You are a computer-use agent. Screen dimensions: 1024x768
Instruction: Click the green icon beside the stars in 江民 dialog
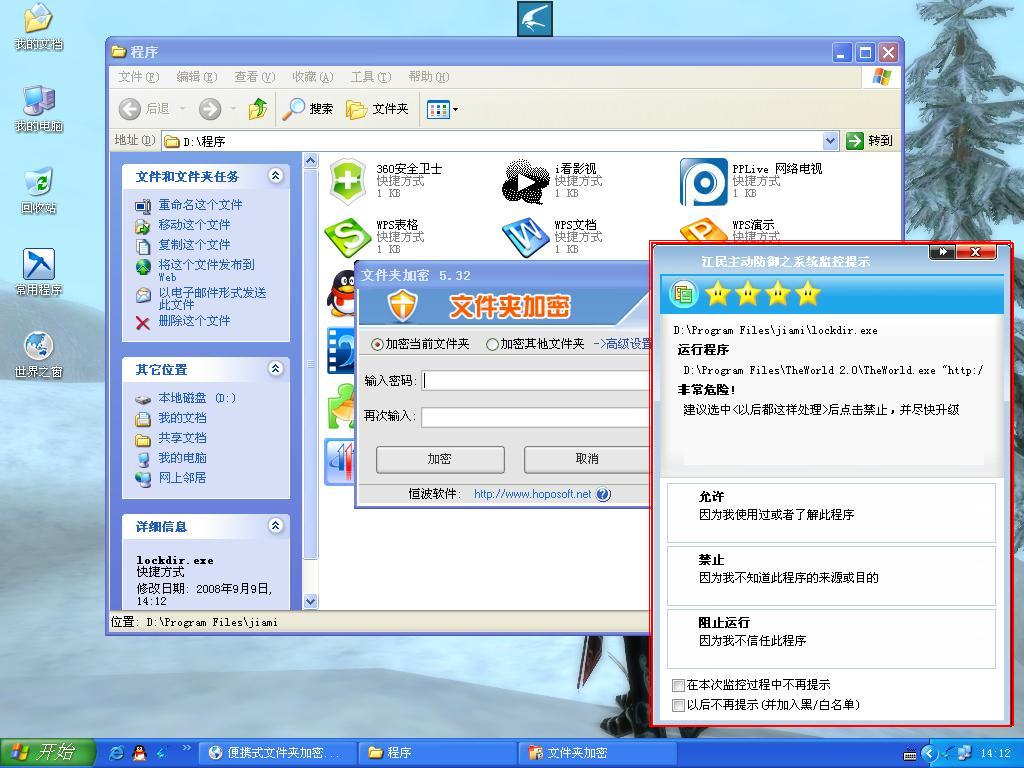coord(683,294)
